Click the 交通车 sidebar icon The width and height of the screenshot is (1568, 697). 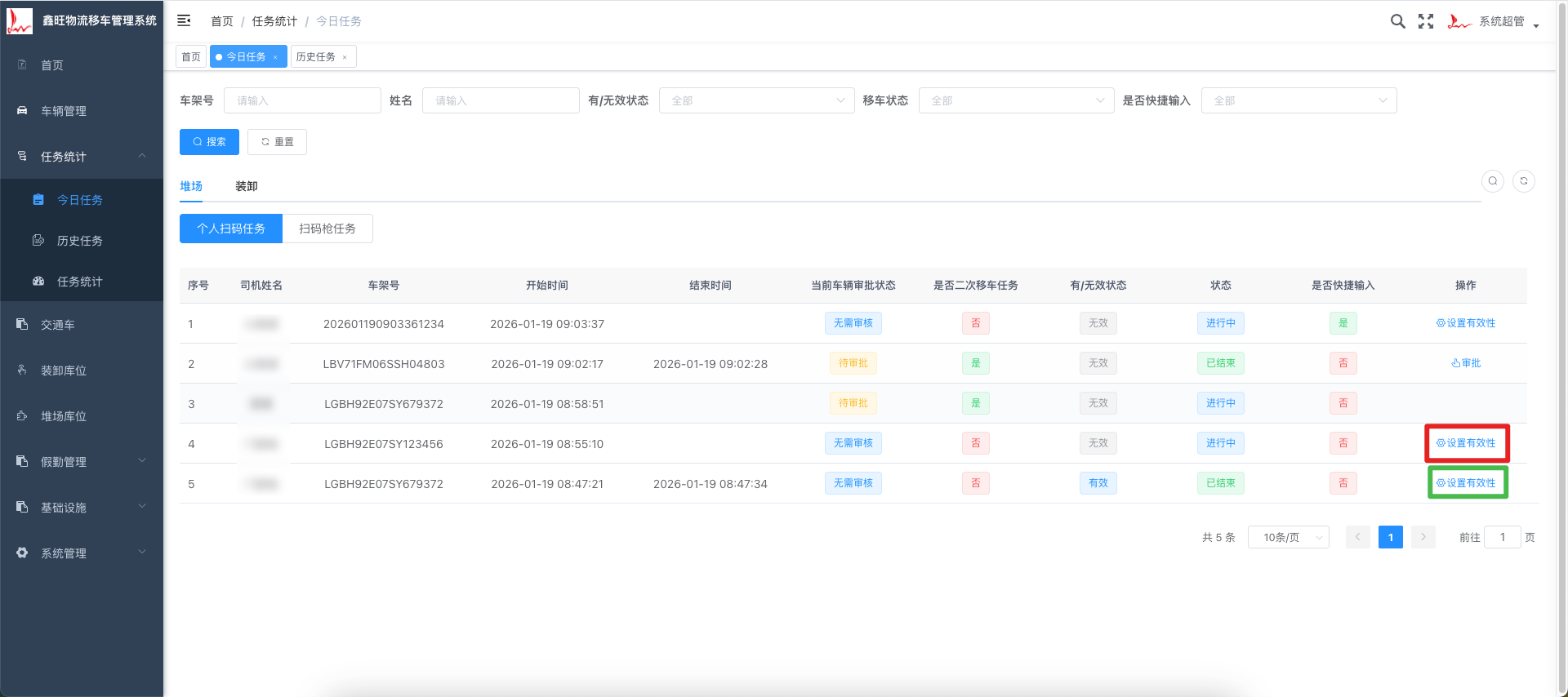(x=22, y=324)
